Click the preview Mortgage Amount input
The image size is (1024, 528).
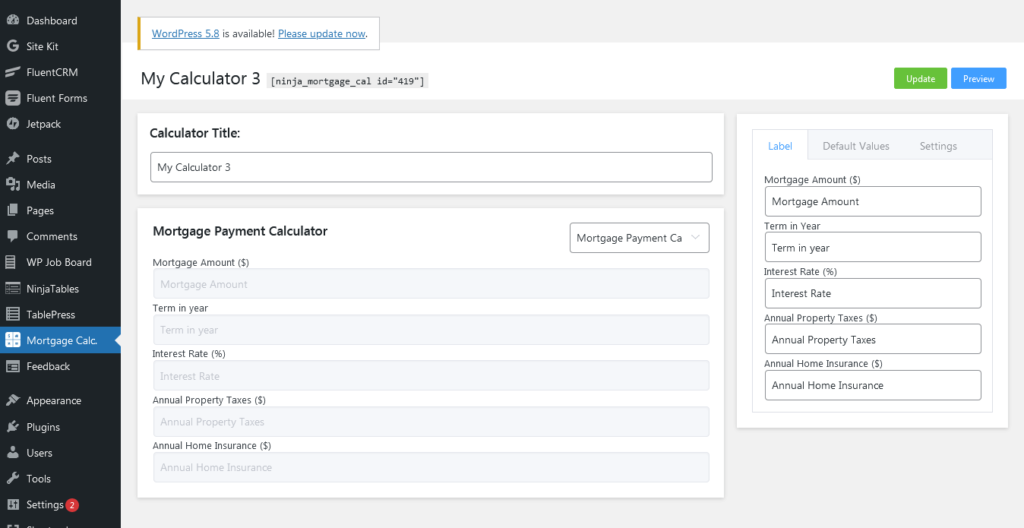tap(431, 284)
